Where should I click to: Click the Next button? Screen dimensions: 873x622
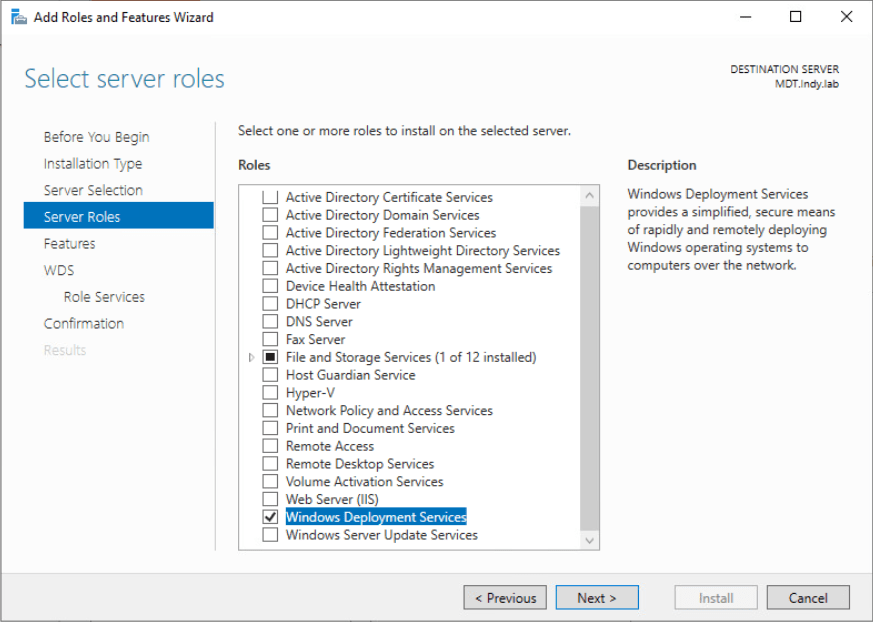coord(596,598)
